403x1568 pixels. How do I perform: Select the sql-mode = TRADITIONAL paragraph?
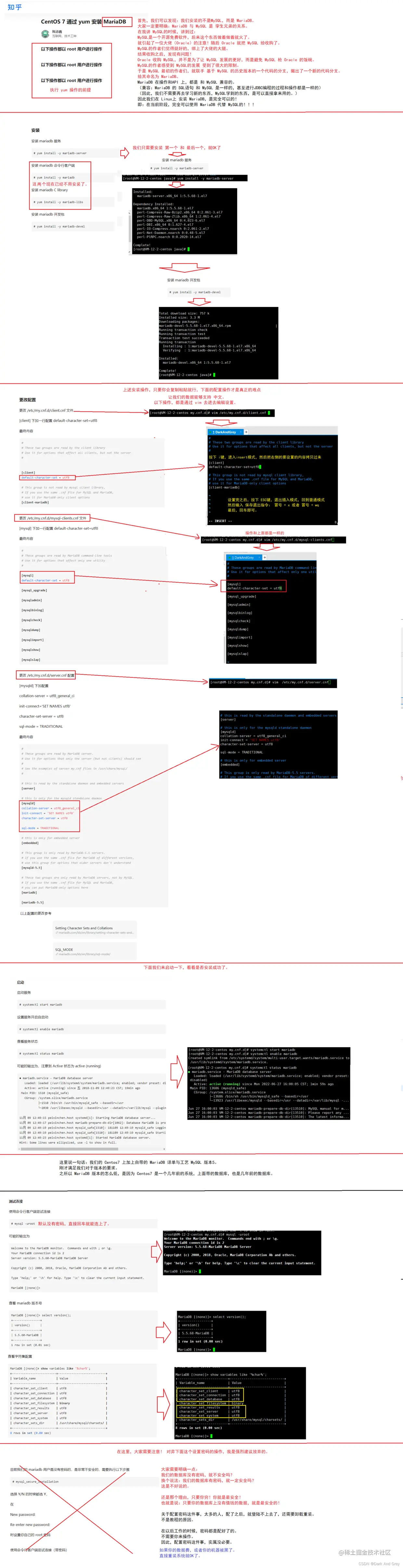(41, 726)
